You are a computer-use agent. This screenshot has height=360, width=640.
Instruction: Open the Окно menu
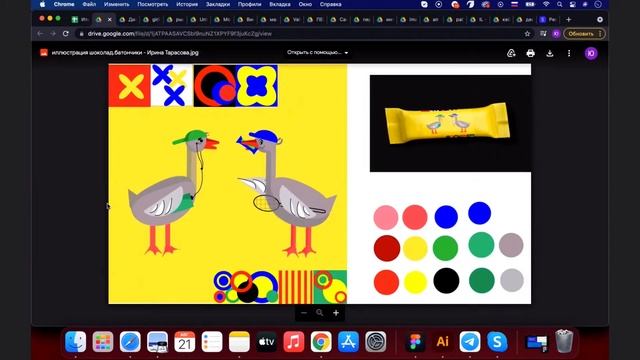(x=305, y=4)
